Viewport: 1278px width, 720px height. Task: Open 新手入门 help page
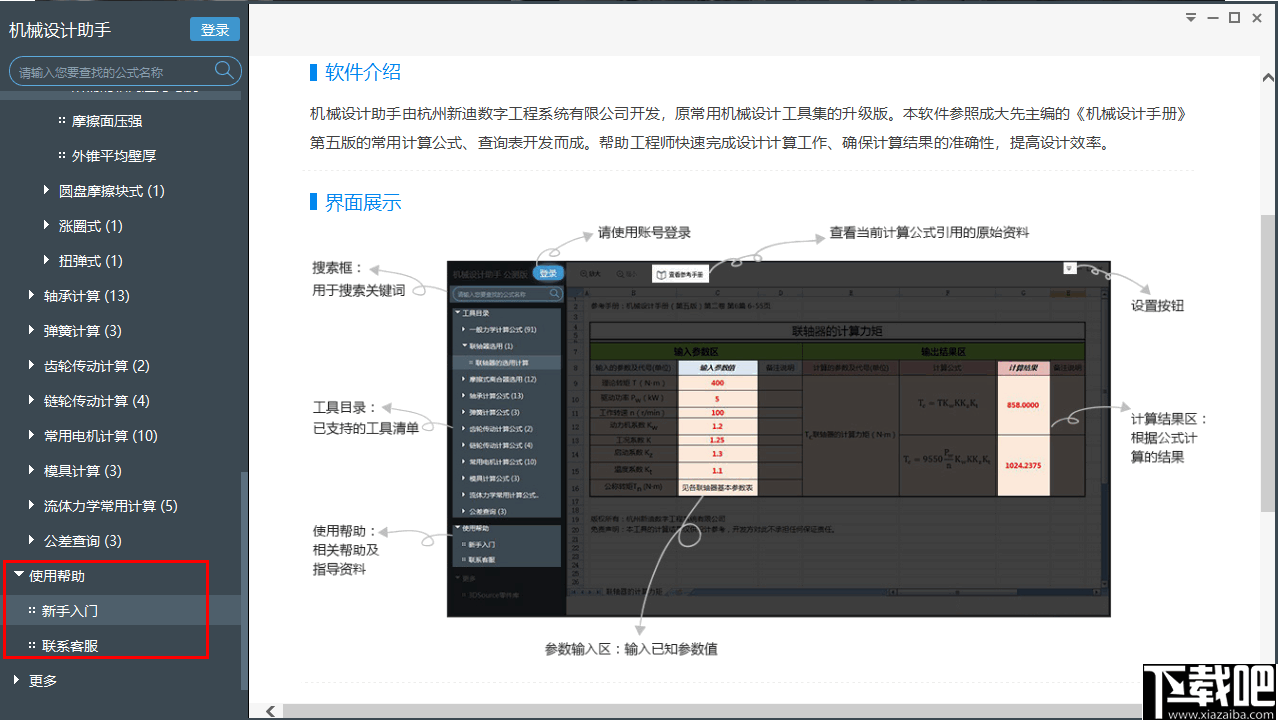[70, 611]
